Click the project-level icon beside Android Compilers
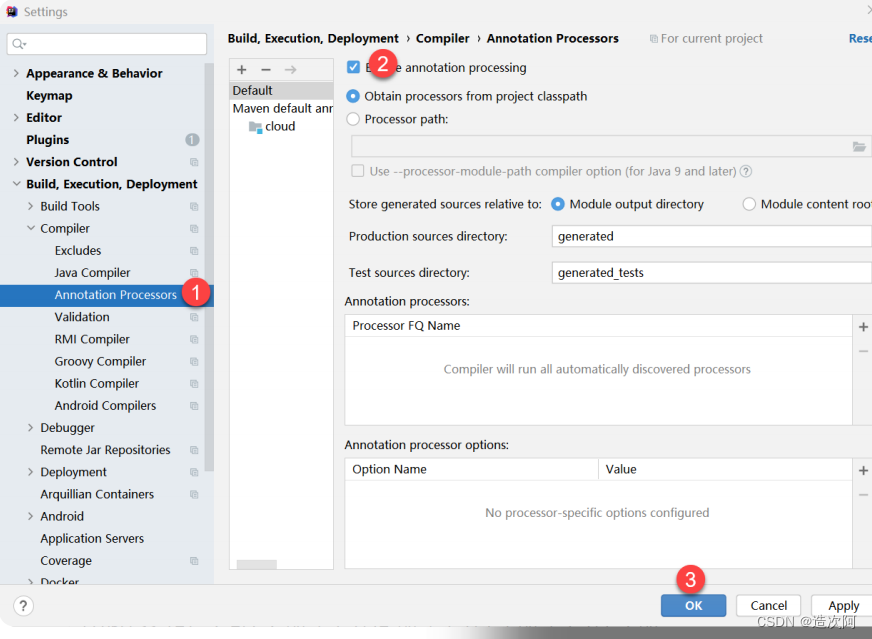 point(194,406)
